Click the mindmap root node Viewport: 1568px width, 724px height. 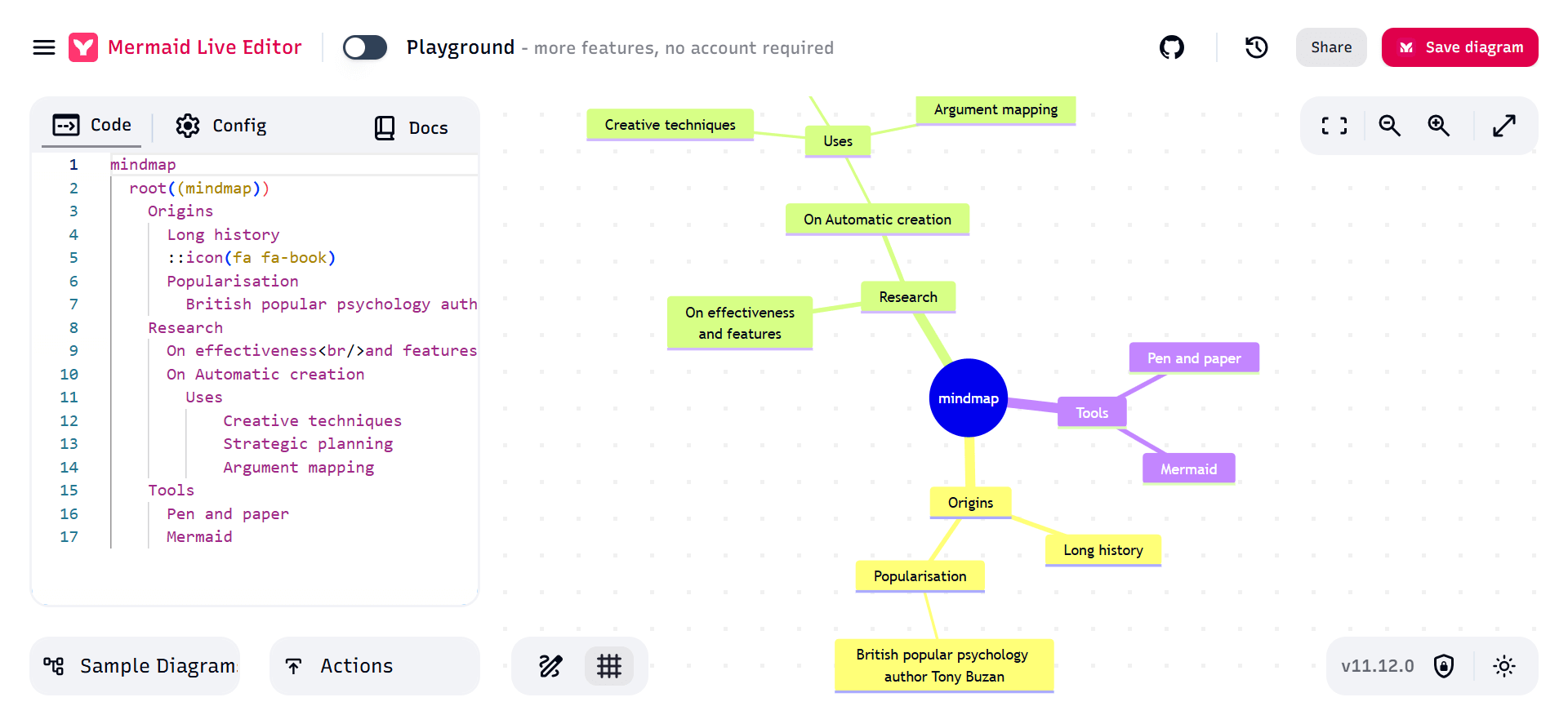coord(969,398)
